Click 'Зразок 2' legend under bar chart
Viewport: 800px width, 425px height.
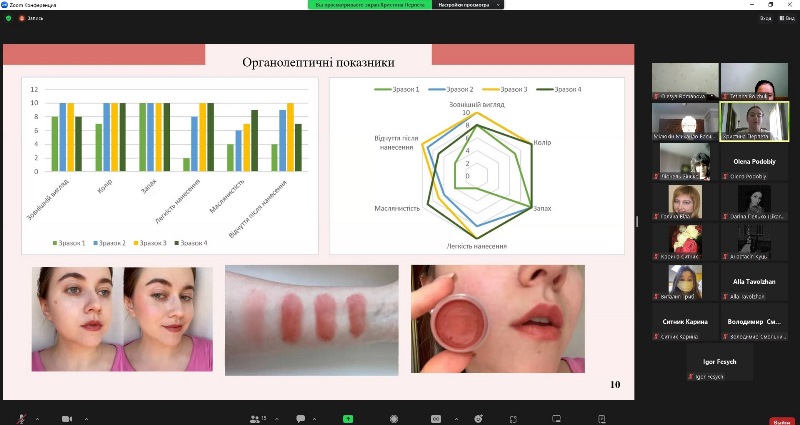point(110,243)
